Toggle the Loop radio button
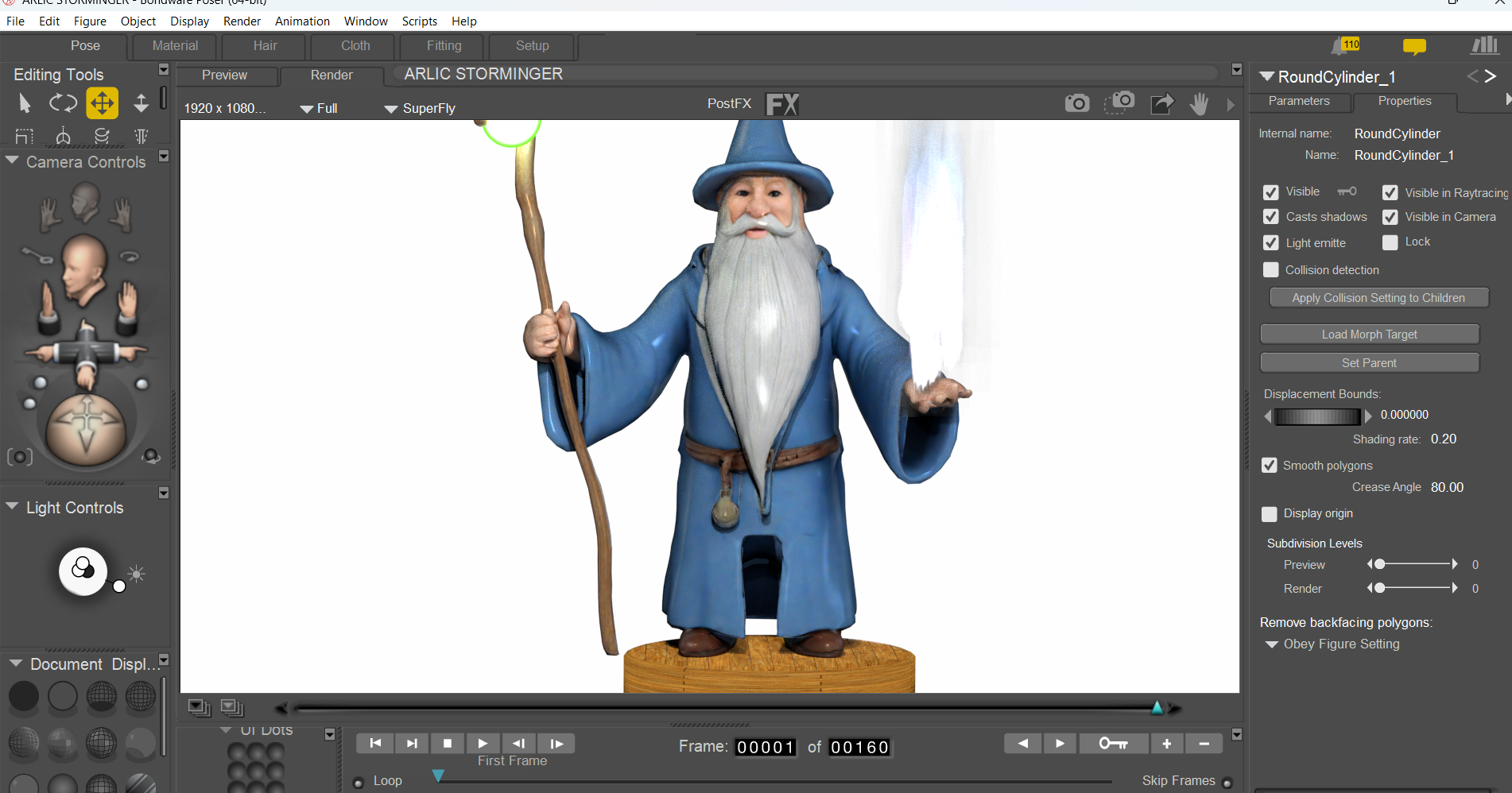The width and height of the screenshot is (1512, 793). (359, 783)
